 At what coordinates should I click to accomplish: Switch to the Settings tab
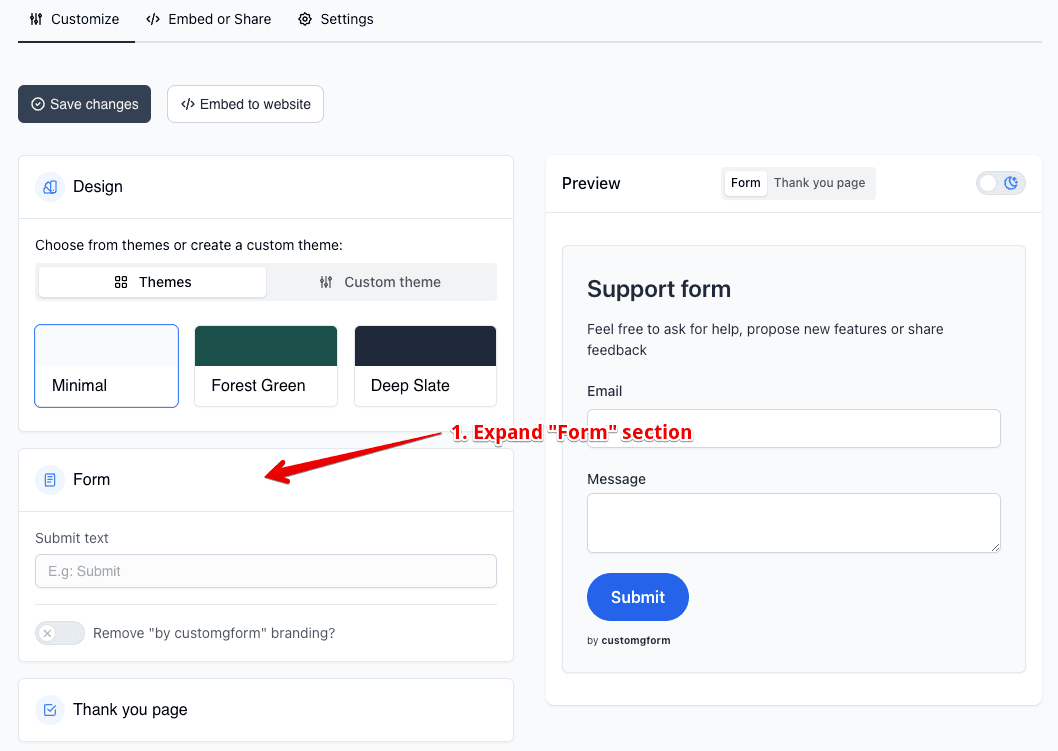(x=336, y=19)
